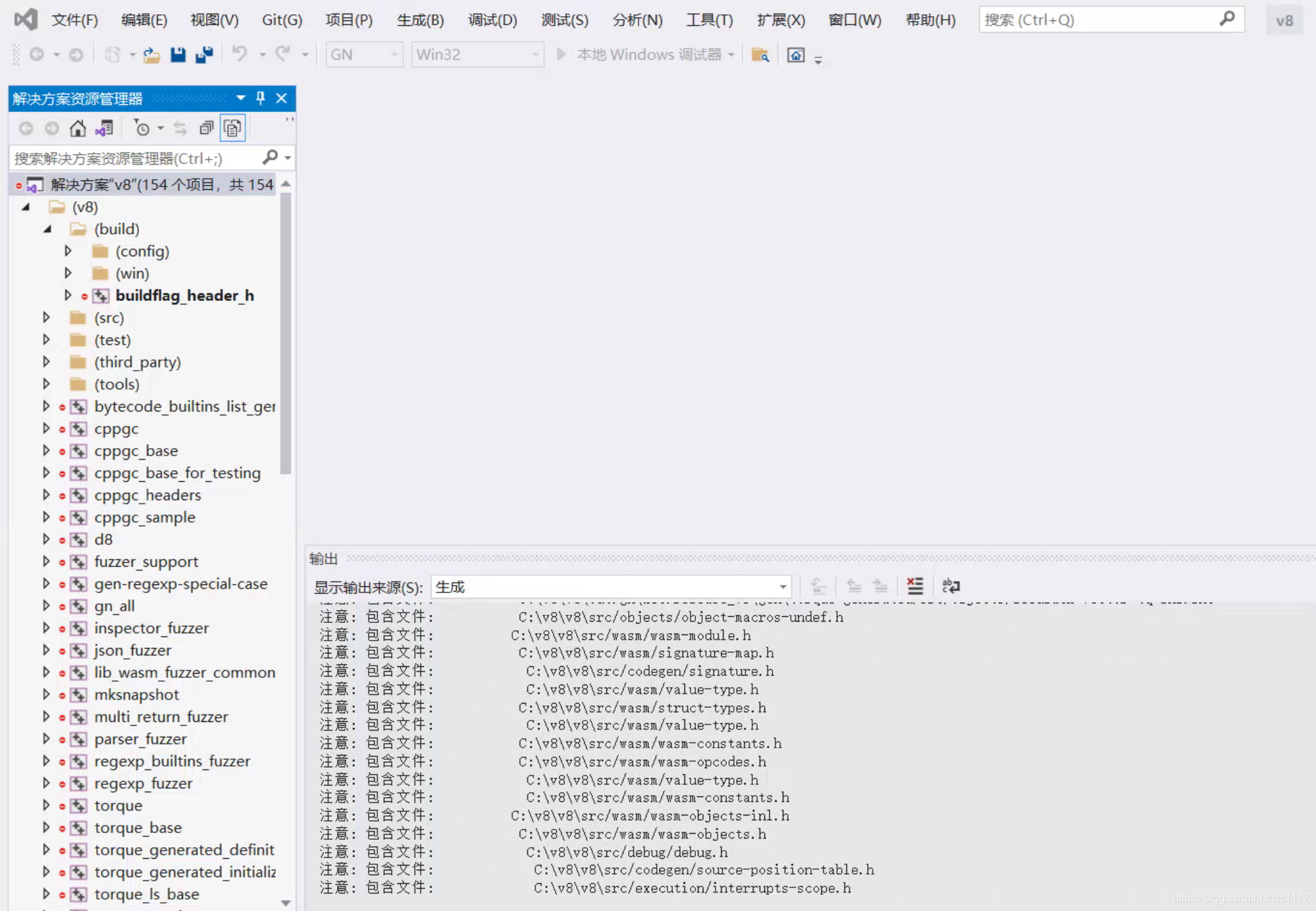This screenshot has height=911, width=1316.
Task: Select the solution 'v8' root node
Action: pyautogui.click(x=144, y=184)
